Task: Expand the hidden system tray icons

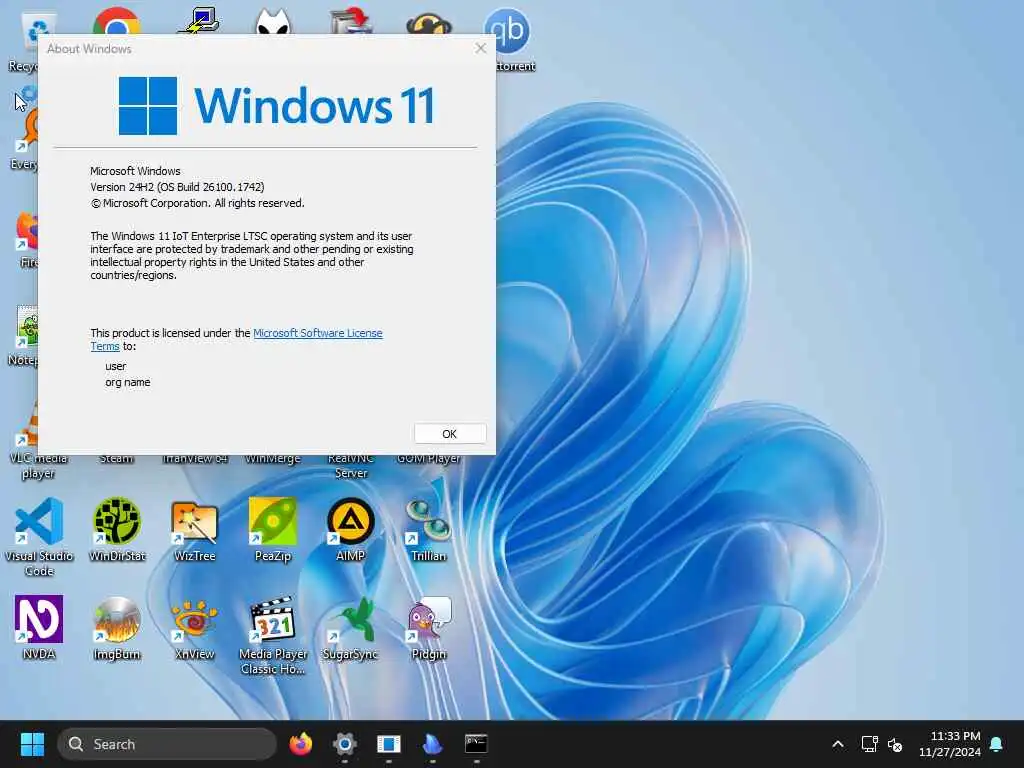Action: coord(838,744)
